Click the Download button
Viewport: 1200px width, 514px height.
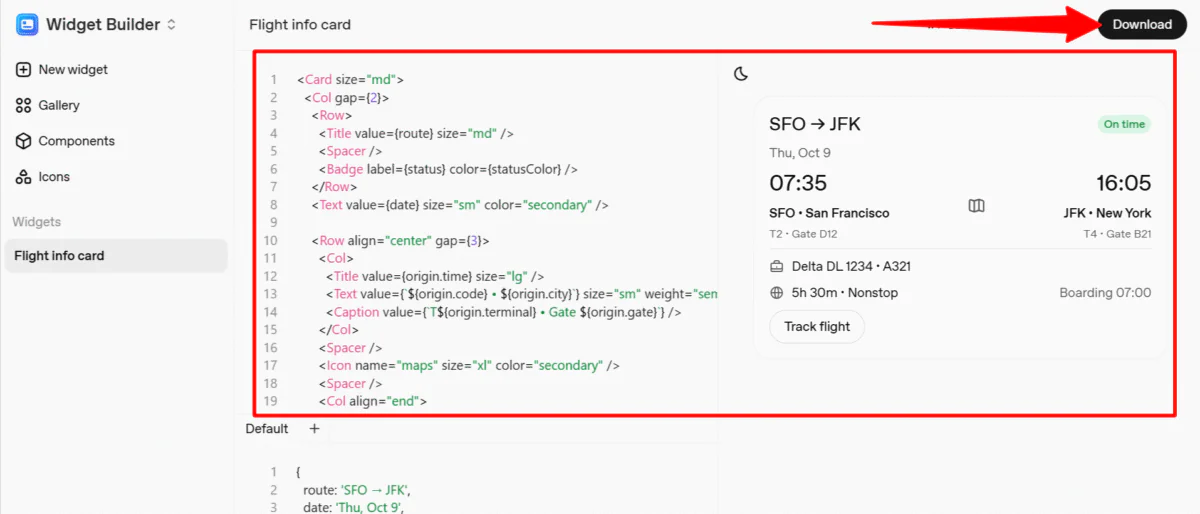pyautogui.click(x=1142, y=25)
